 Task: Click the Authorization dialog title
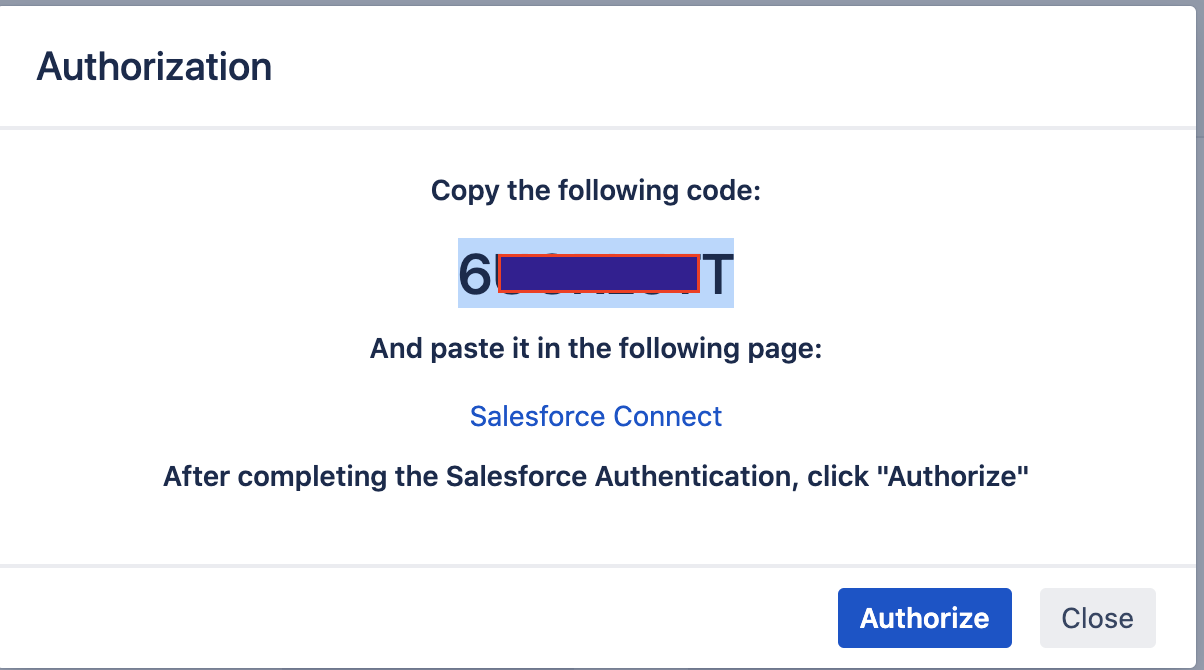point(154,67)
